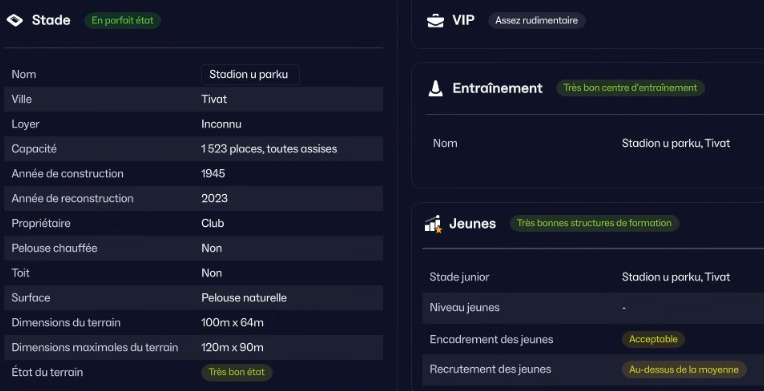Click the 'Encadrement des jeunes' label
Screen dimensions: 764x391
pos(491,340)
